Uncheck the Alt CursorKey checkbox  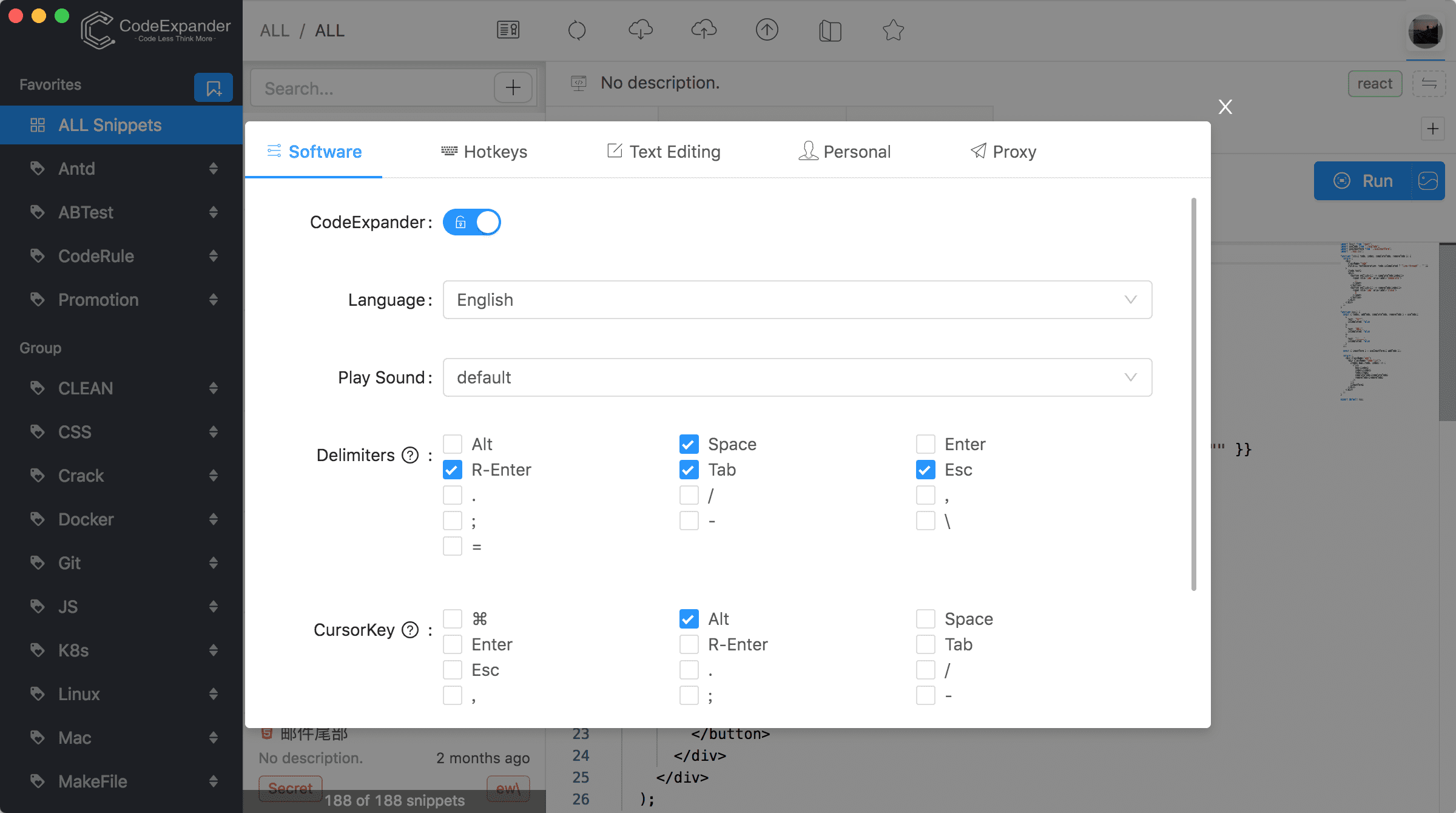click(689, 619)
